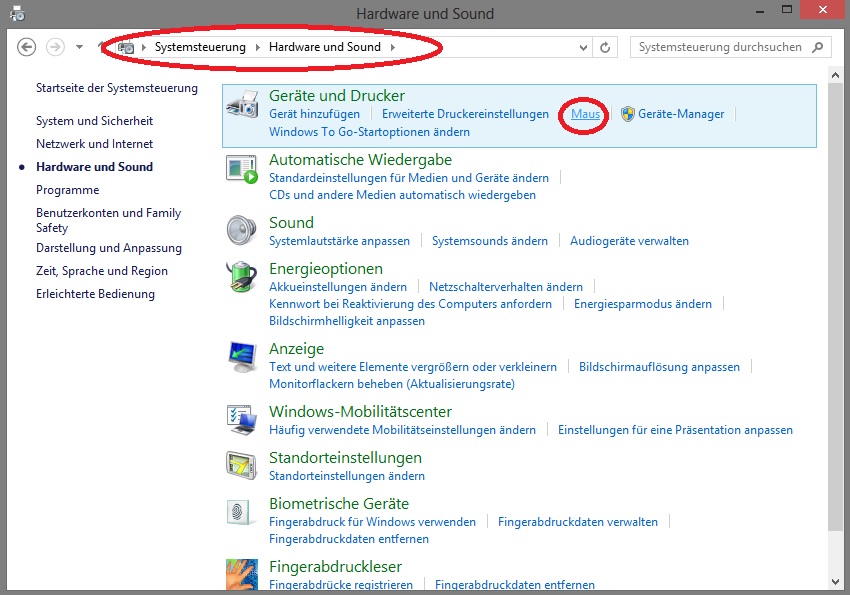Expand the arrow after Hardware und Sound breadcrumb
The height and width of the screenshot is (595, 850).
392,48
